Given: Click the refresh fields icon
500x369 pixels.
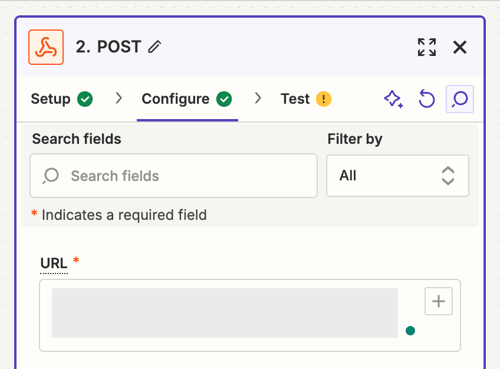Looking at the screenshot, I should 427,99.
